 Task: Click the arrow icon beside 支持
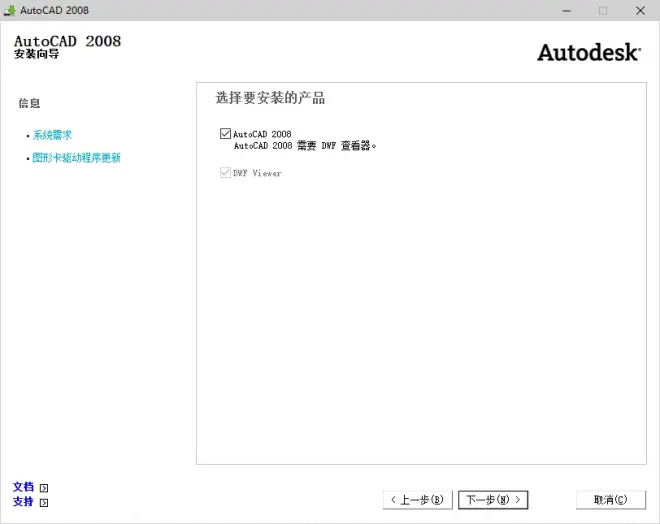[x=44, y=503]
